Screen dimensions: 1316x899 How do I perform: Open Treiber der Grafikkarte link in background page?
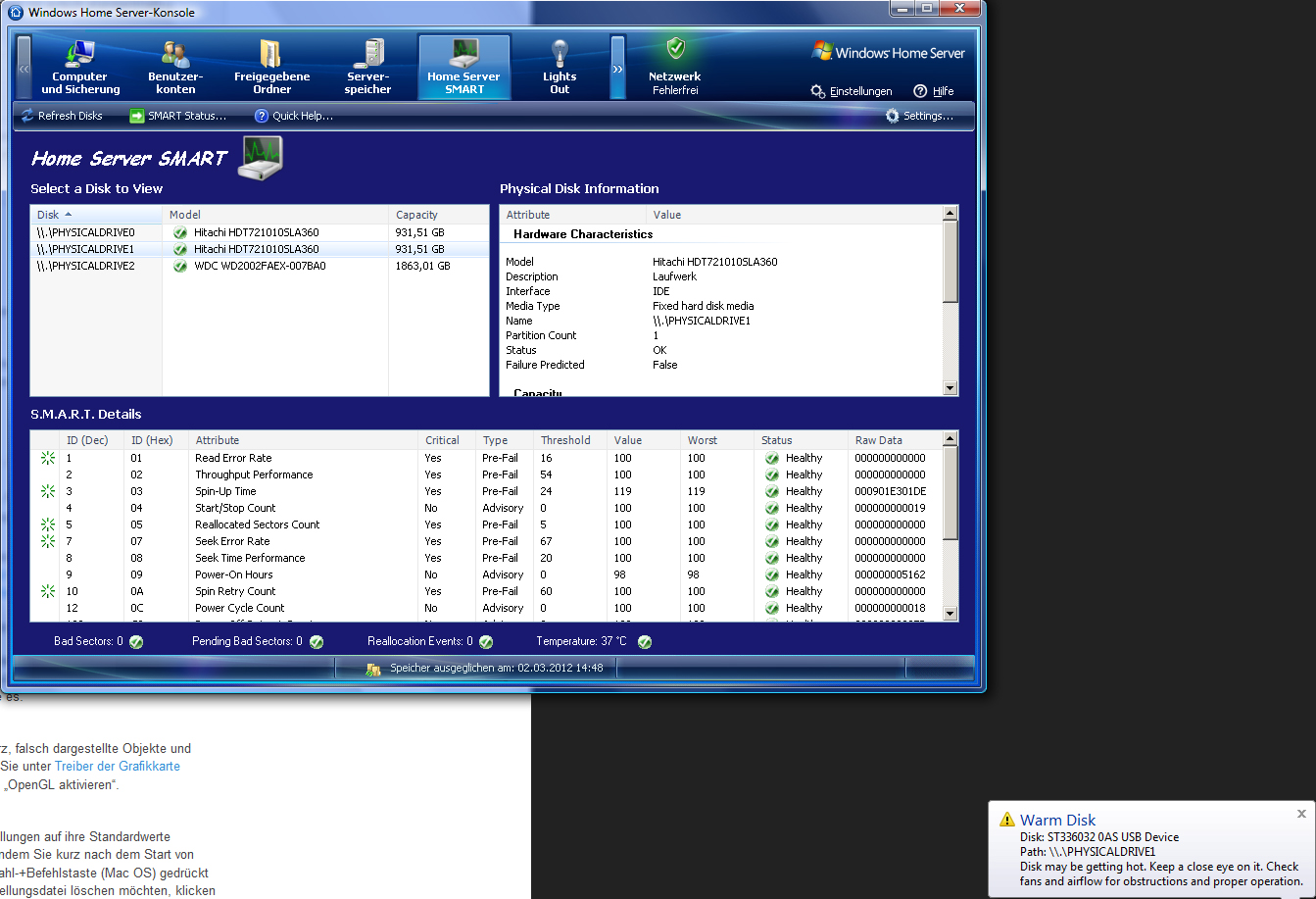pyautogui.click(x=118, y=766)
